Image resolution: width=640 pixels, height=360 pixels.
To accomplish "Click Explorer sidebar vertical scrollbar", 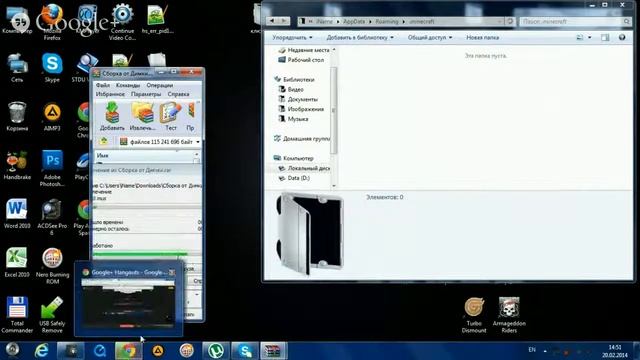I will pyautogui.click(x=334, y=110).
